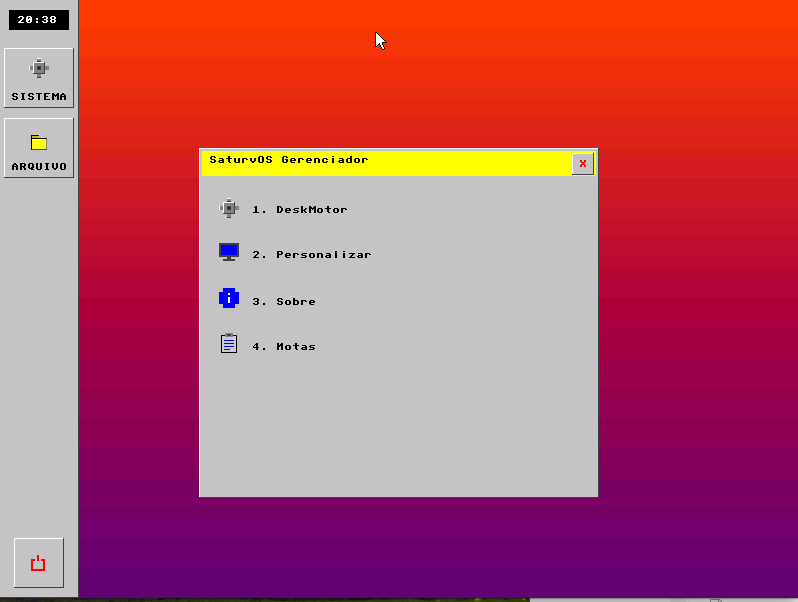This screenshot has width=798, height=602.
Task: Click the blue monitor Personalizar icon
Action: click(x=229, y=252)
